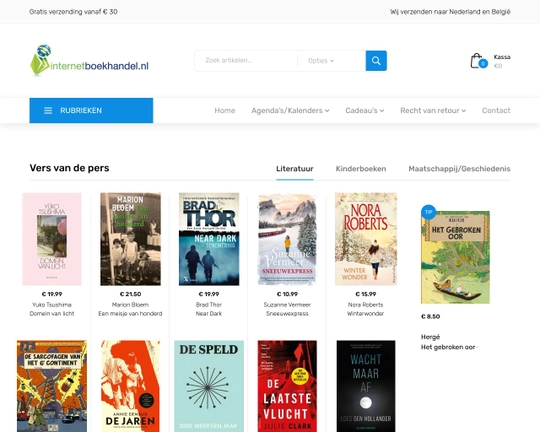Click the Suzanne Vermeer Sneeuwexpress title link

[x=287, y=314]
